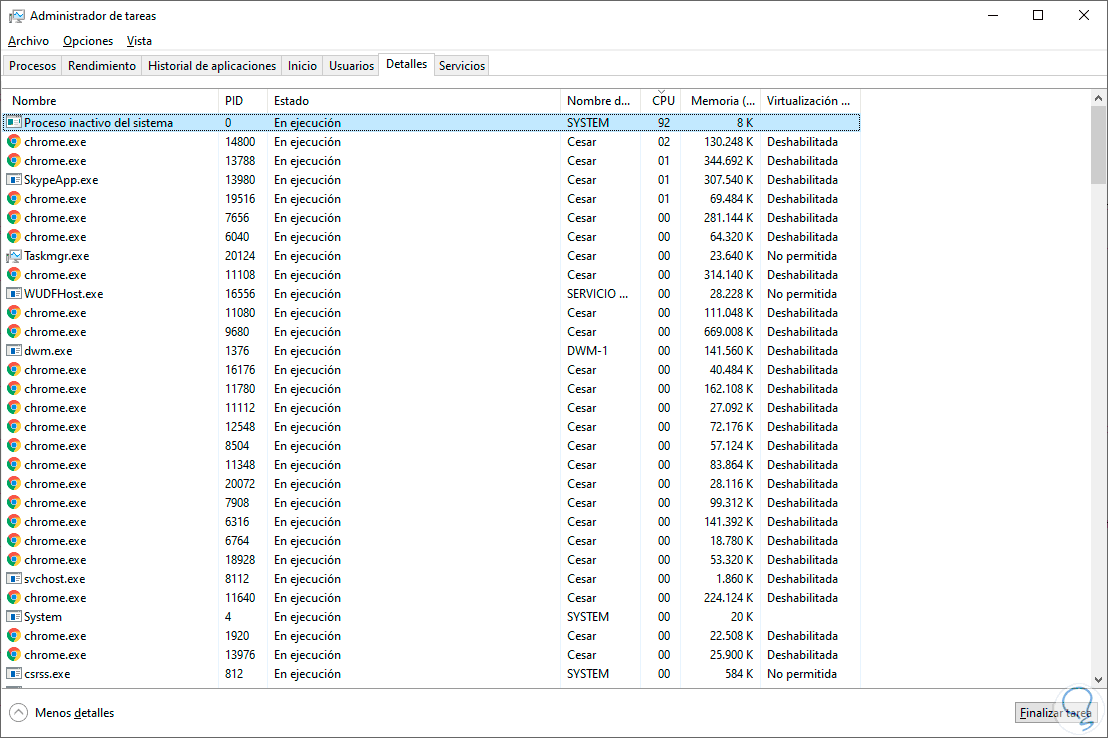Select the SERVICIO user cell of WUDFHost.exe
This screenshot has height=738, width=1108.
coord(597,293)
